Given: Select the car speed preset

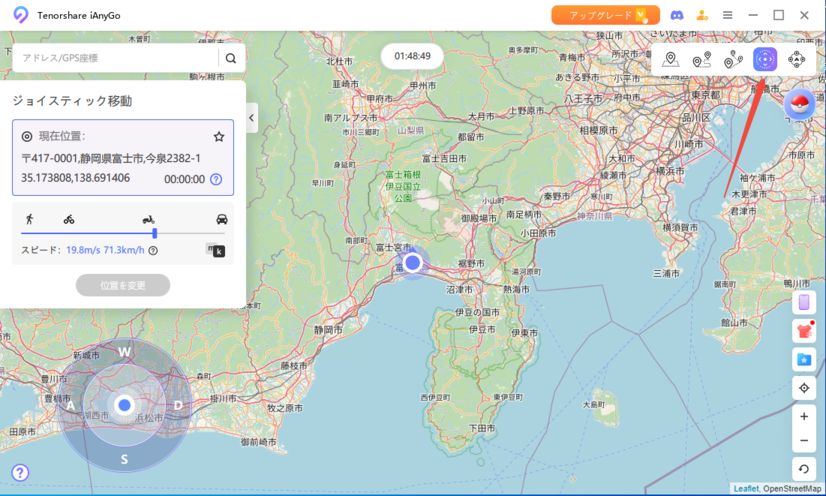Looking at the screenshot, I should pyautogui.click(x=221, y=219).
